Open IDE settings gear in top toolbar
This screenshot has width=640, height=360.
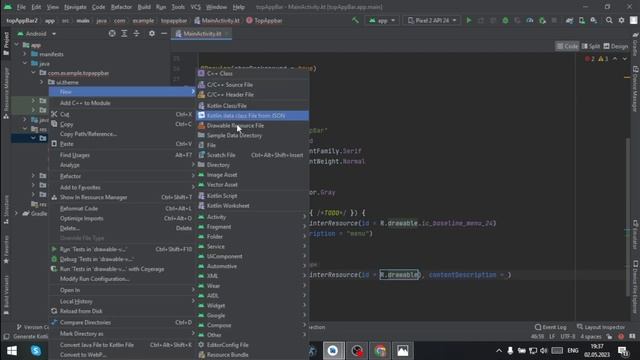coord(621,20)
